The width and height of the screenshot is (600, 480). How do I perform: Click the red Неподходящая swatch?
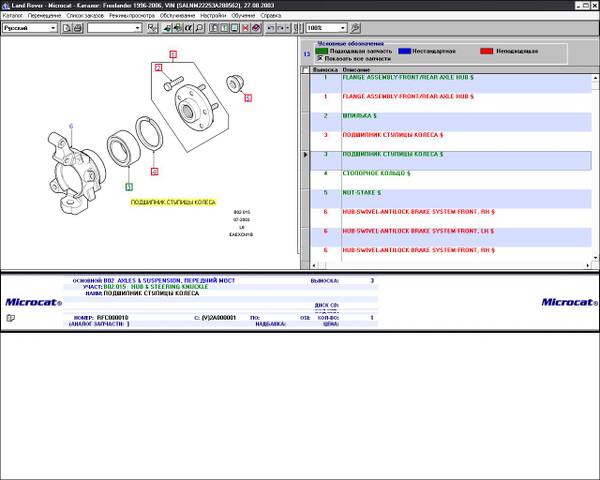click(487, 51)
